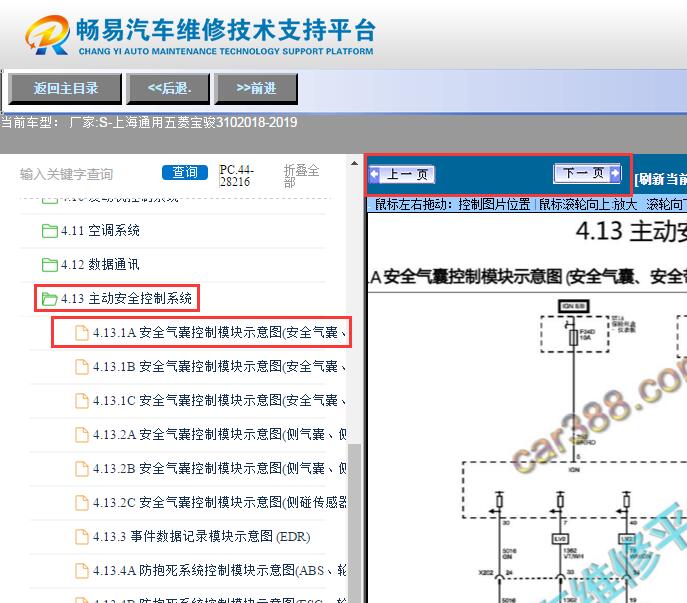Click the 当前车型 vehicle info line
The width and height of the screenshot is (687, 603).
coord(149,122)
